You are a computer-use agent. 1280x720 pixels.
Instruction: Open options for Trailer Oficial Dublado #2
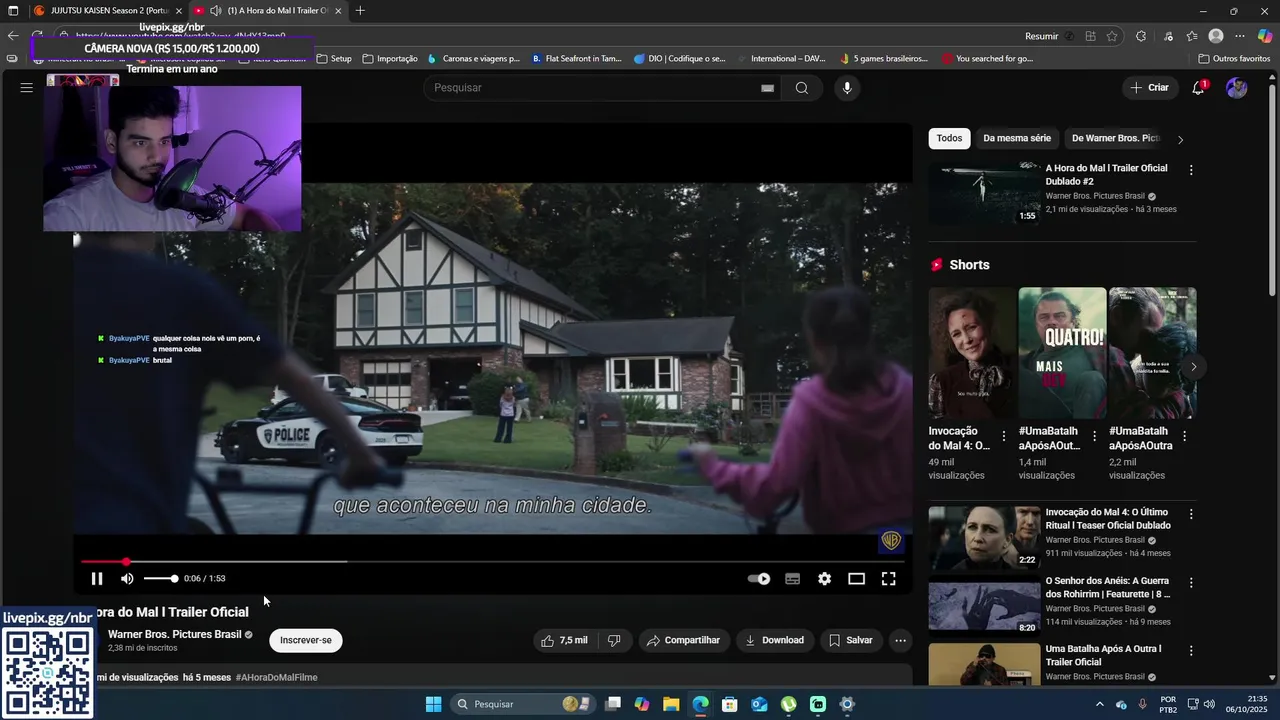1190,170
